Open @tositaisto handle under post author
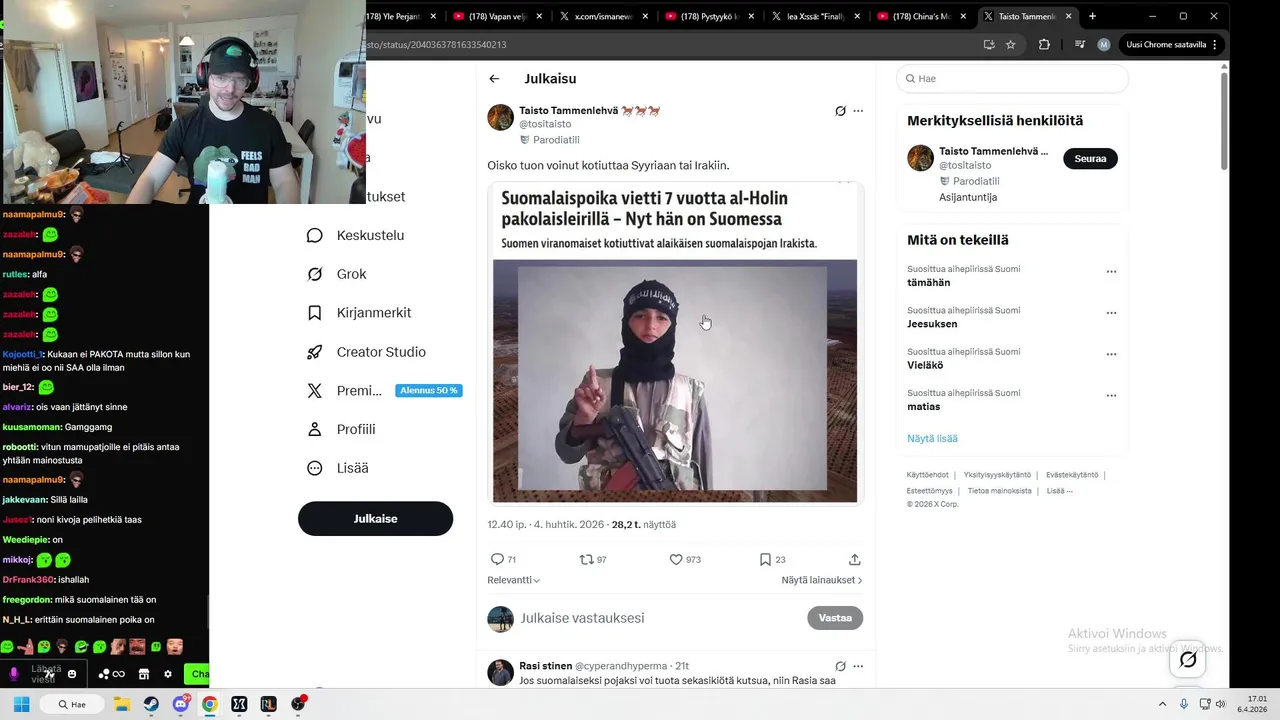The width and height of the screenshot is (1280, 720). coord(544,125)
